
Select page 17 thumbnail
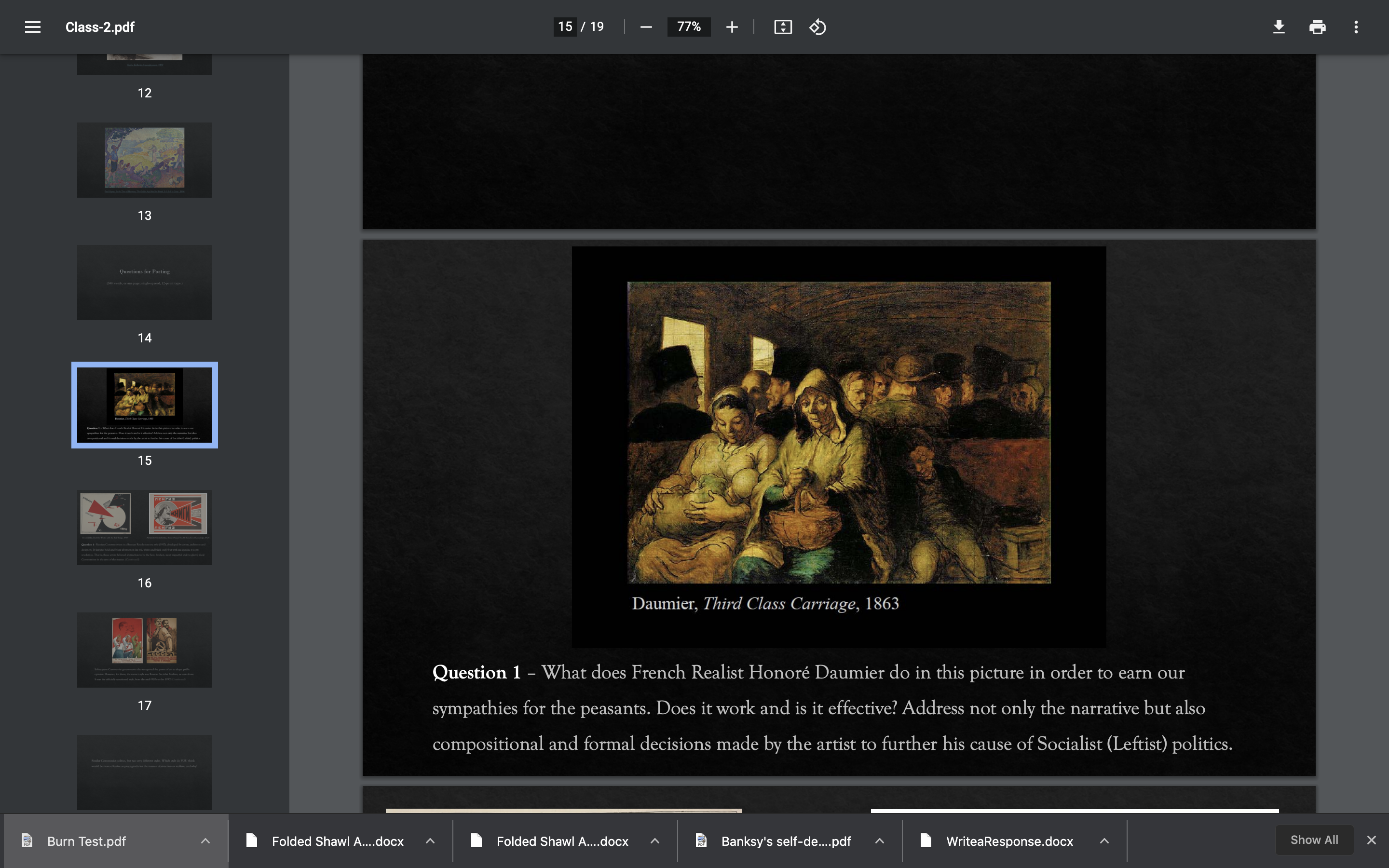145,650
